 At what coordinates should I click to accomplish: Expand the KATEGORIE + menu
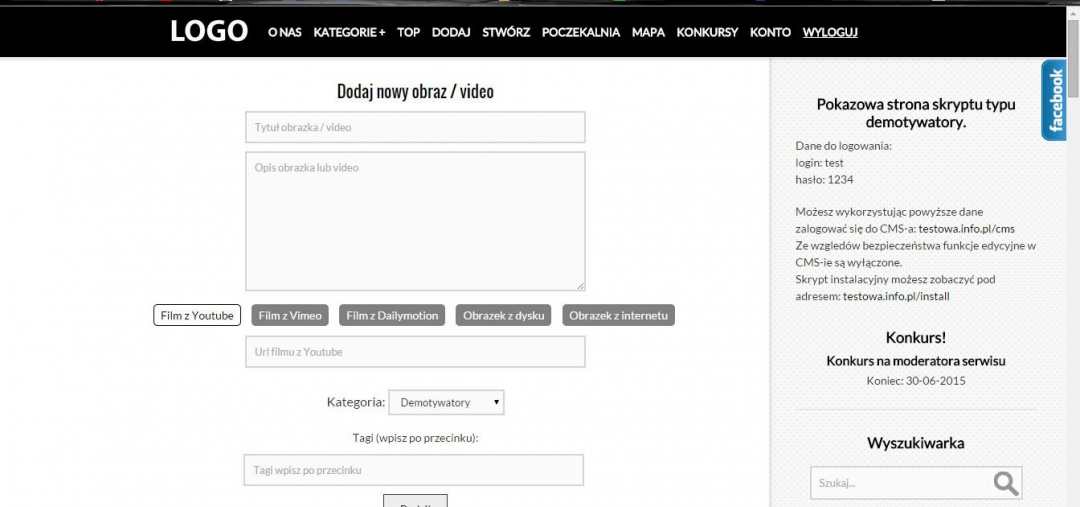click(349, 32)
